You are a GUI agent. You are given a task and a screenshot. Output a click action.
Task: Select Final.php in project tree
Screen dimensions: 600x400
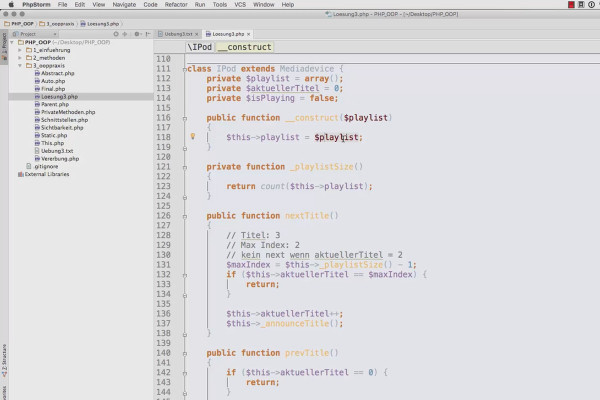[53, 89]
